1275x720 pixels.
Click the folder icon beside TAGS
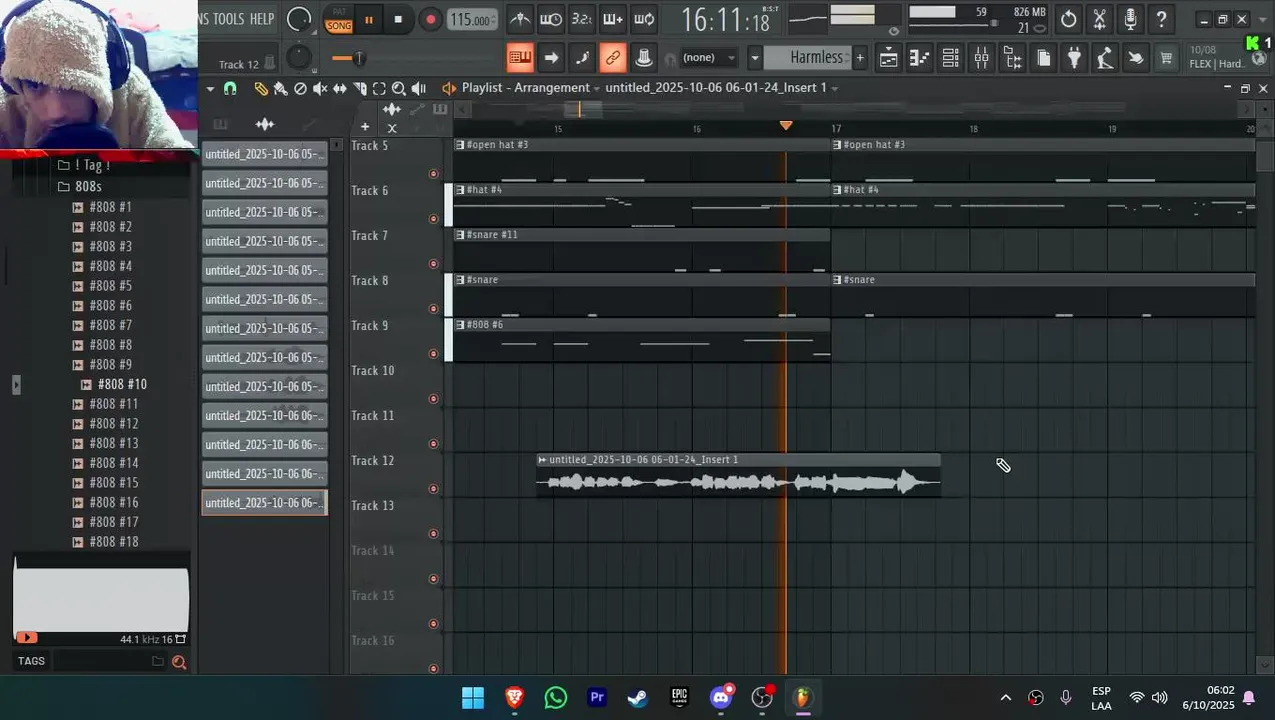tap(157, 661)
